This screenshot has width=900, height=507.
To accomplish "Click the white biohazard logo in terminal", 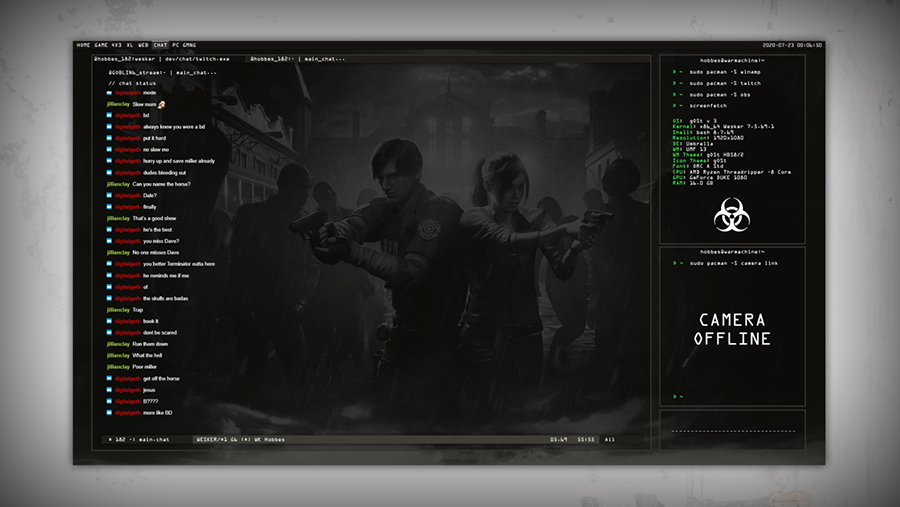I will coord(732,215).
